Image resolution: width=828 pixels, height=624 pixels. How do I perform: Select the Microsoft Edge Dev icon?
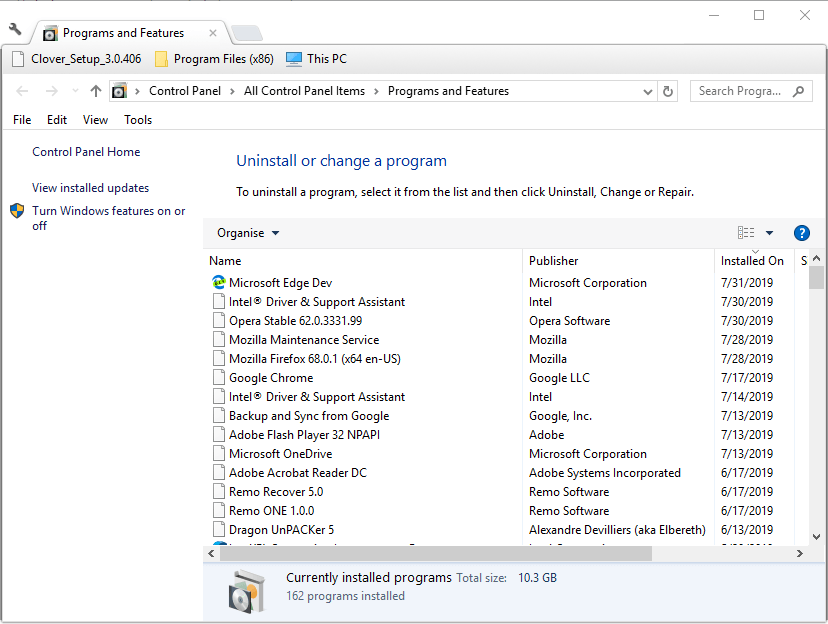coord(219,282)
